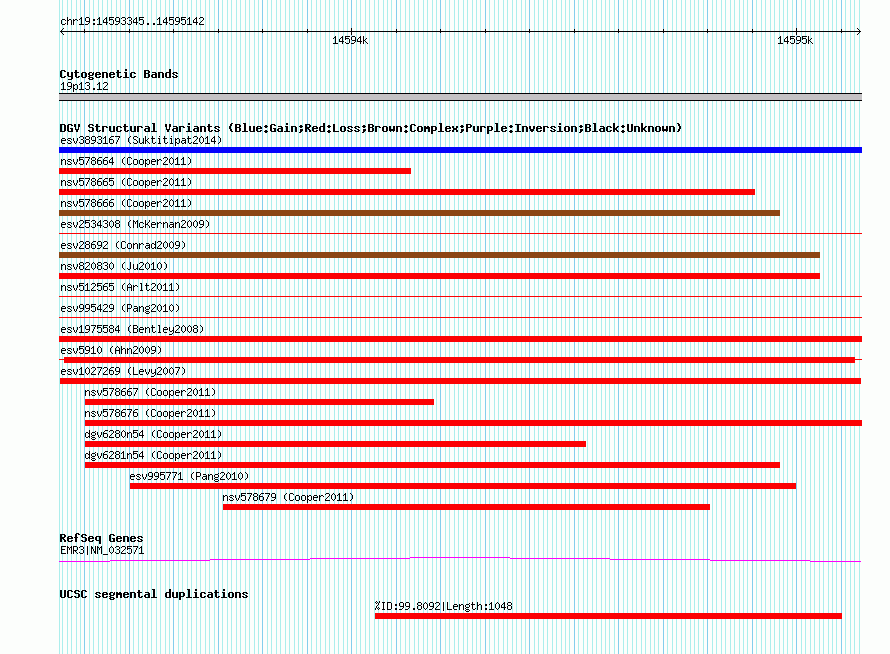
Task: Open the DGV Structural Variants track title
Action: (x=371, y=128)
